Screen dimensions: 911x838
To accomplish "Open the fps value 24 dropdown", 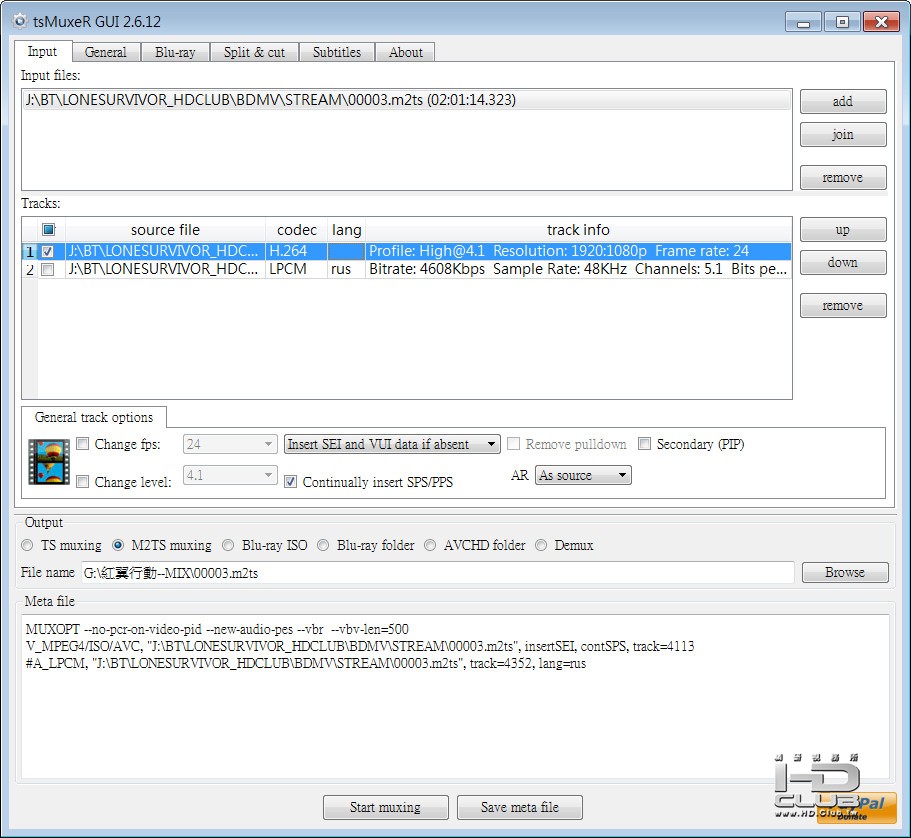I will pyautogui.click(x=230, y=444).
